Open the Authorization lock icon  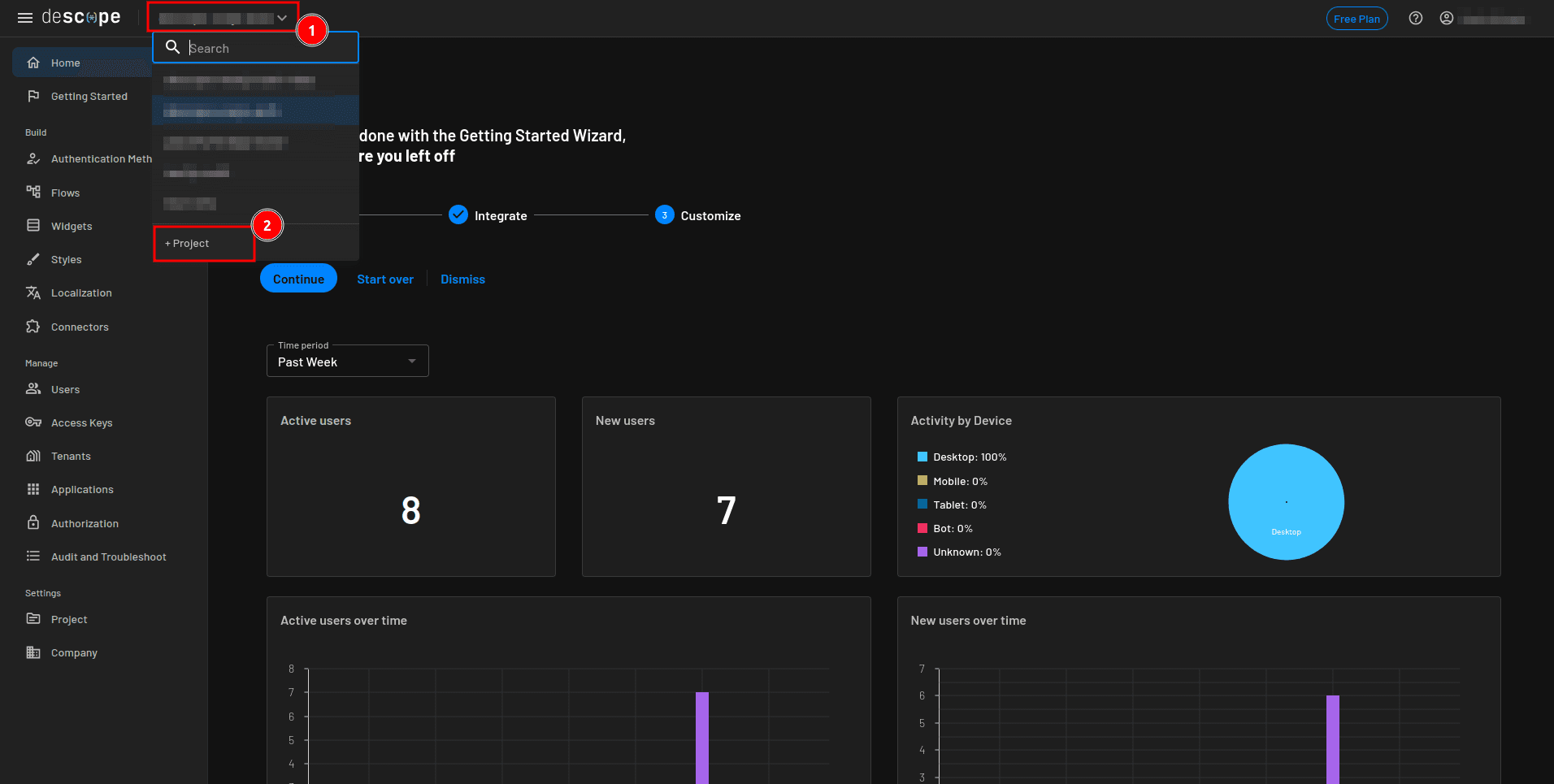click(33, 523)
